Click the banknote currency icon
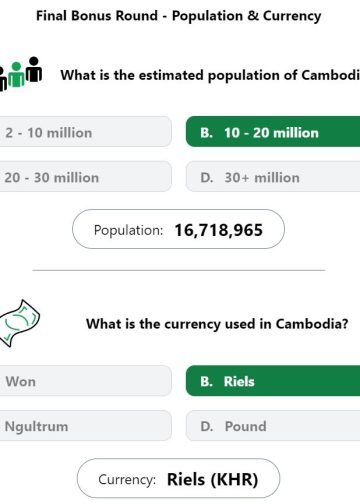The image size is (360, 504). point(19,323)
